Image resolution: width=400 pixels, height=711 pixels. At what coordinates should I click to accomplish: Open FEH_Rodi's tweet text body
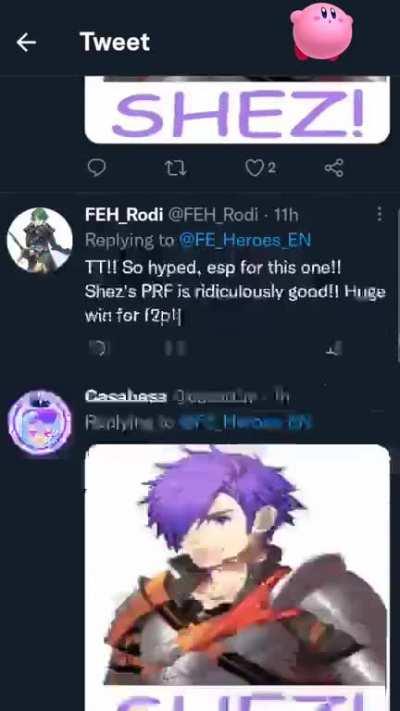coord(235,292)
